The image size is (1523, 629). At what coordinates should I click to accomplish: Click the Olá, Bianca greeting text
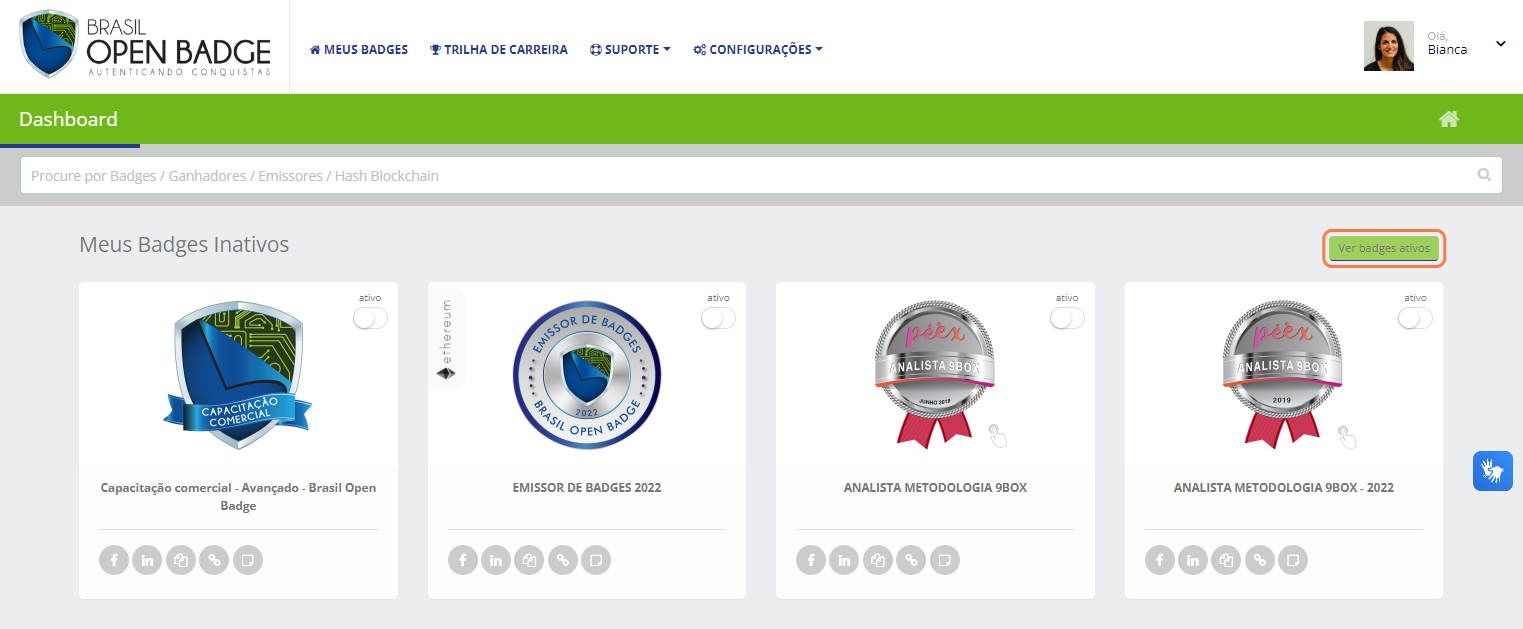pos(1447,43)
